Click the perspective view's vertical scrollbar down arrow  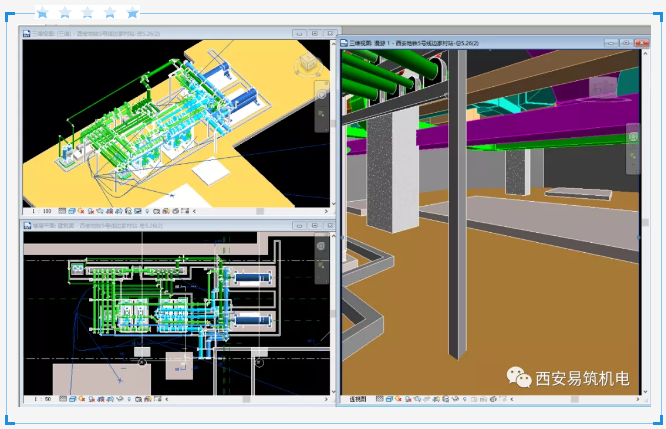(645, 392)
